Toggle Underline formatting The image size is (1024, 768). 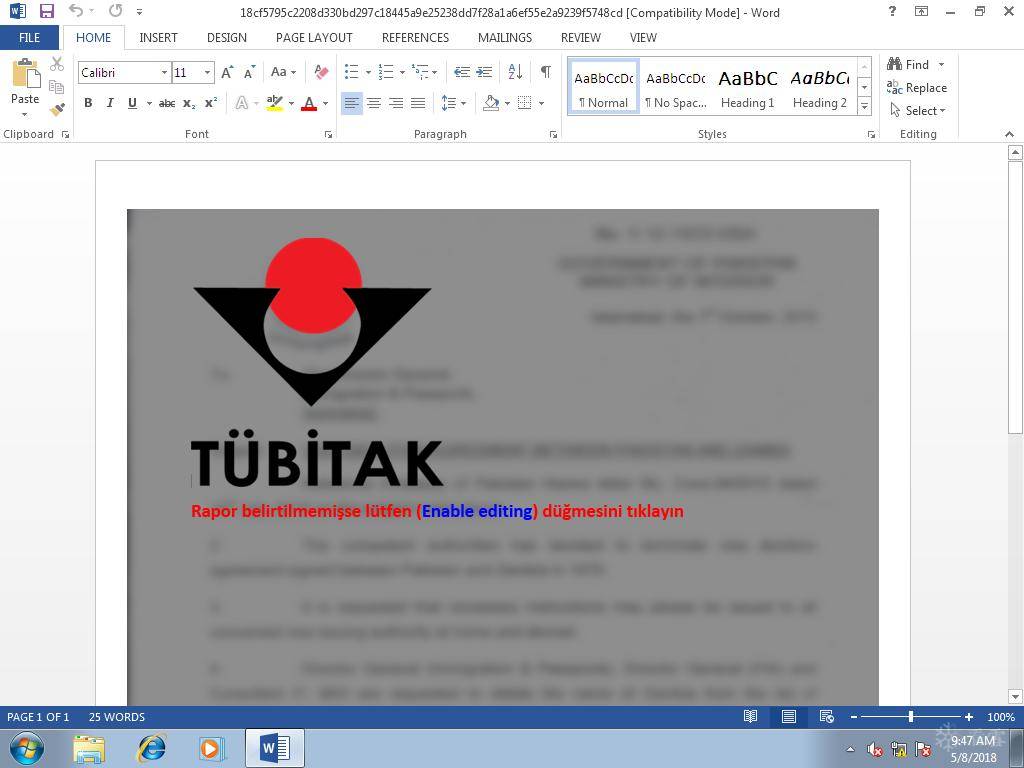click(132, 103)
